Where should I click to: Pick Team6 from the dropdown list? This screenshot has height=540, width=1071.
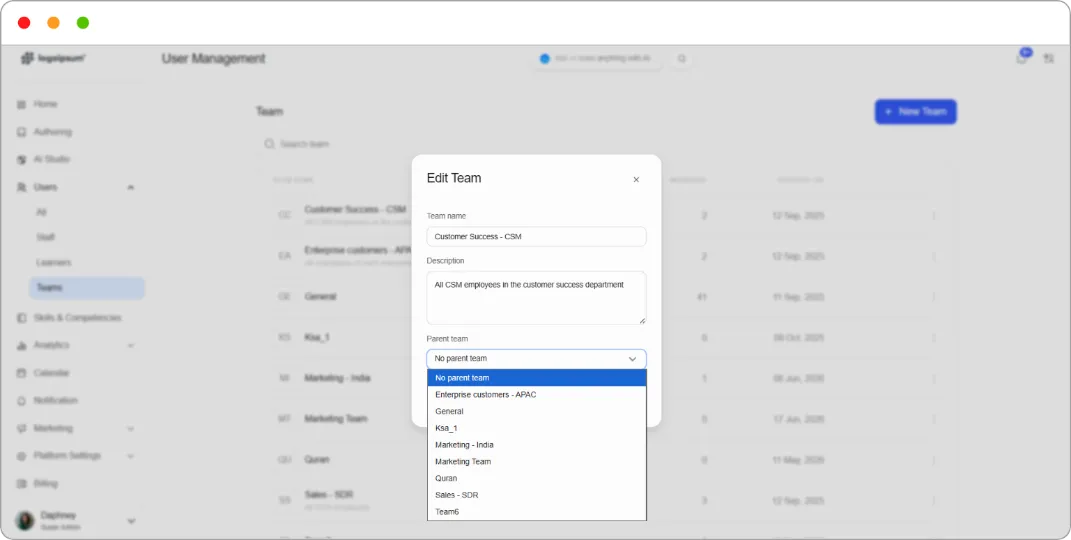coord(536,511)
